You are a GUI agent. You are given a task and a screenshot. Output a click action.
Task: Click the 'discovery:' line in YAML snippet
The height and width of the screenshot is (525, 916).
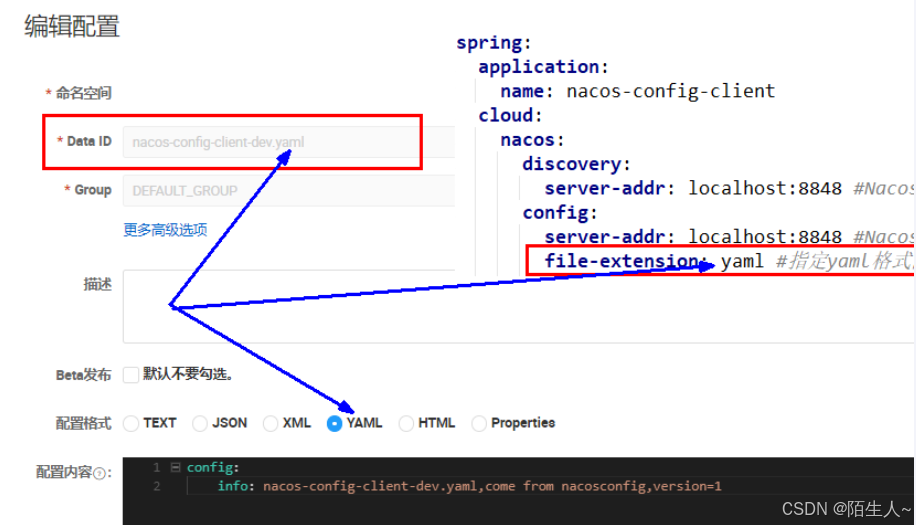click(577, 164)
